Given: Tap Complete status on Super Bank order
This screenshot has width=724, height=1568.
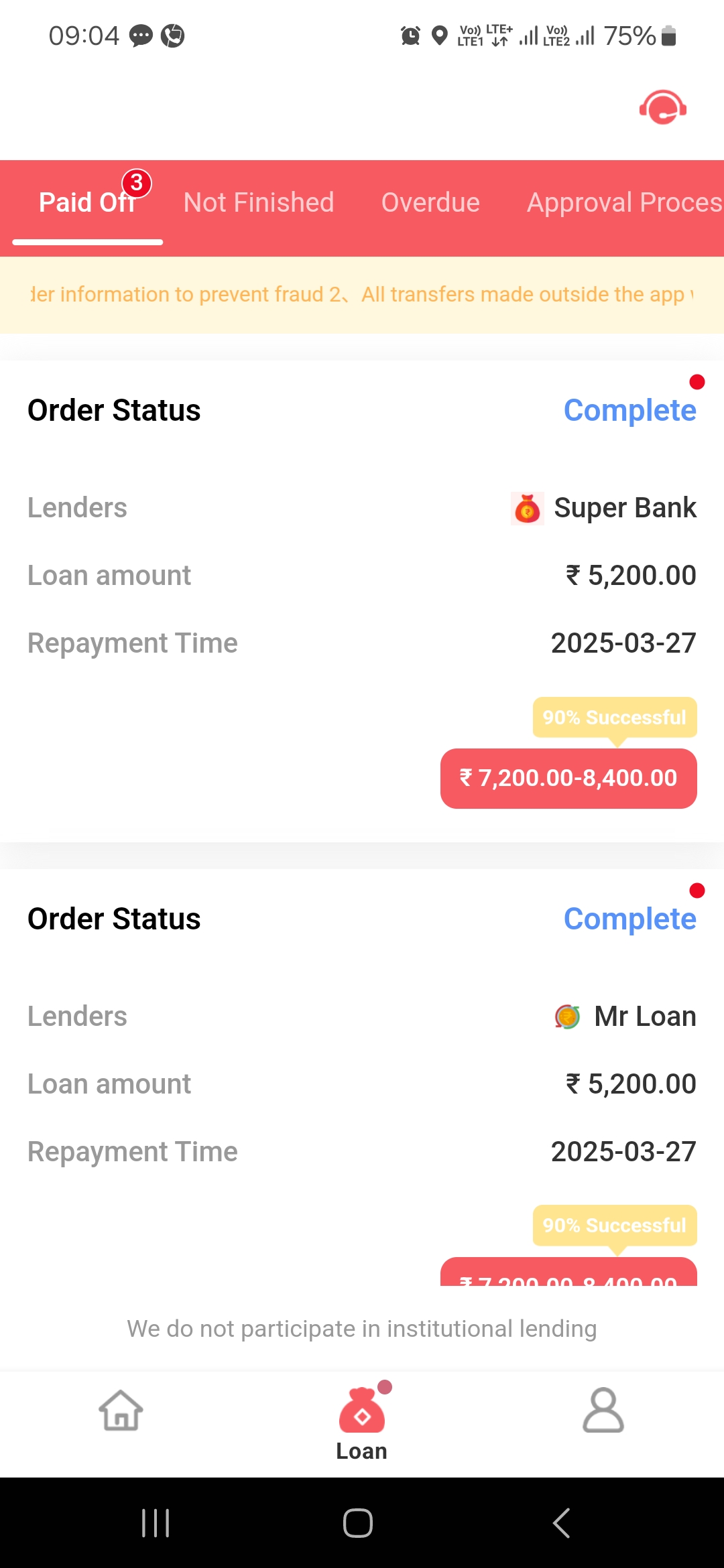Looking at the screenshot, I should click(x=629, y=410).
